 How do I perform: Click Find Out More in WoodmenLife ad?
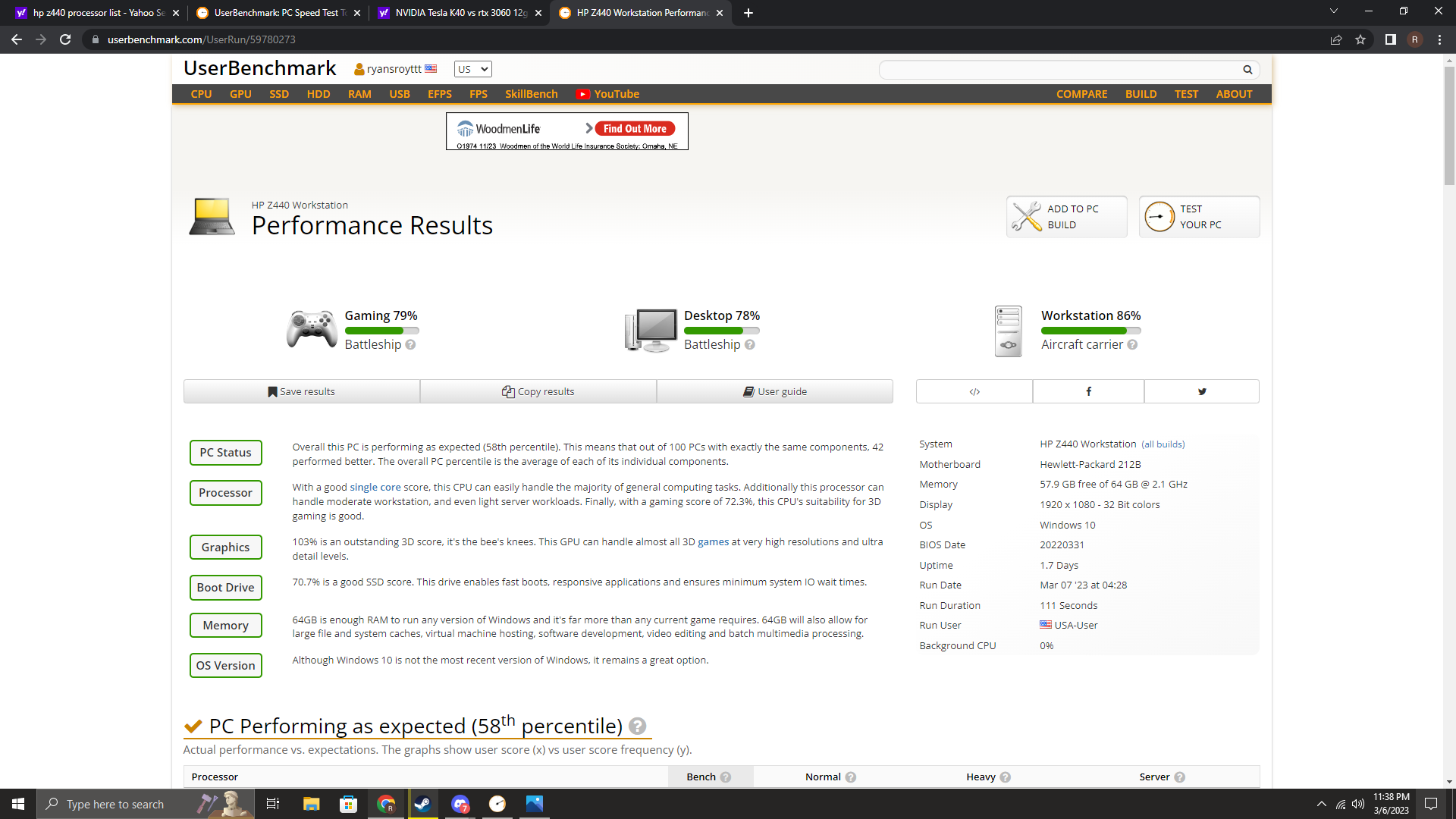[635, 129]
